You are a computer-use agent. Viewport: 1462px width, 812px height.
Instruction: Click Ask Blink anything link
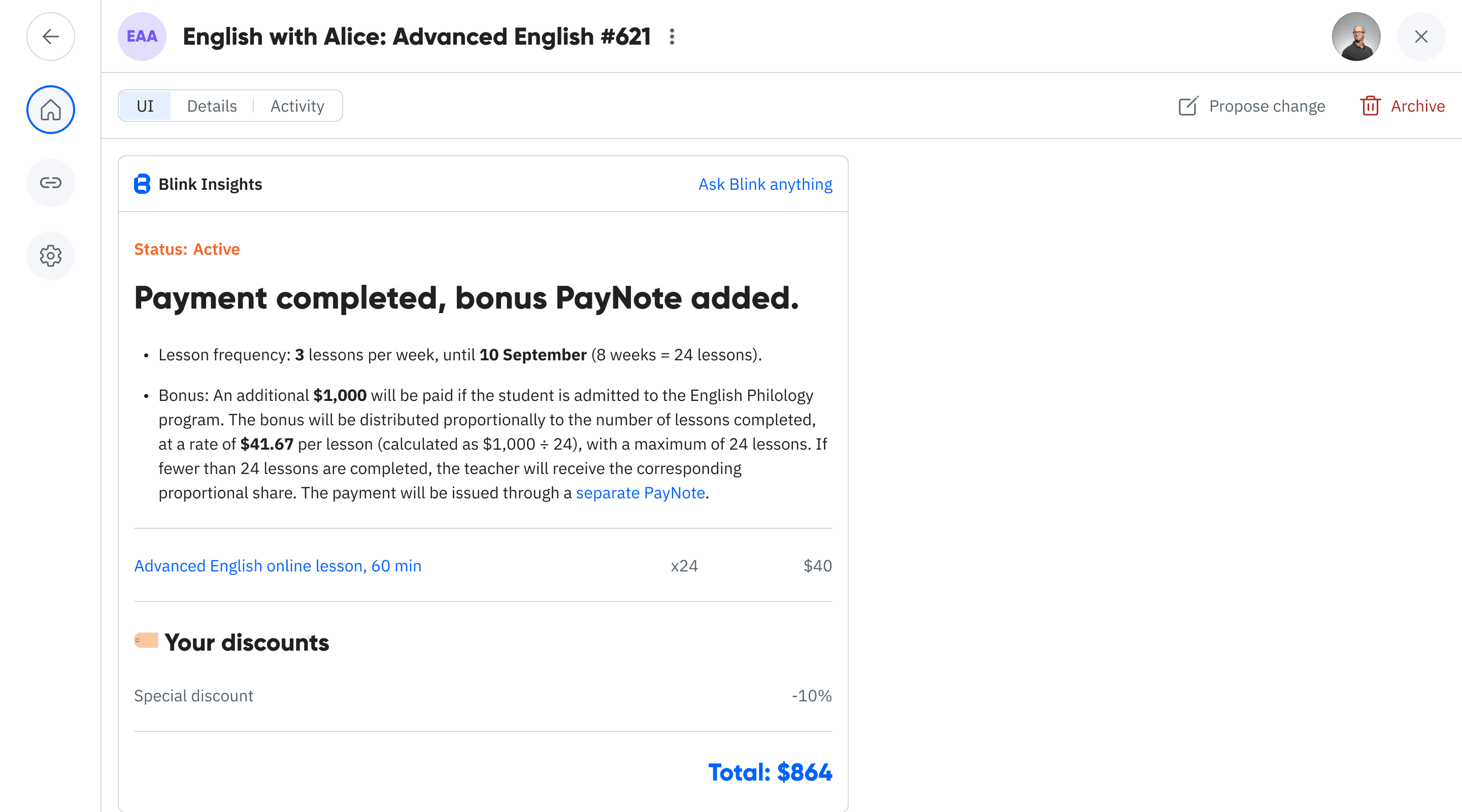click(765, 184)
